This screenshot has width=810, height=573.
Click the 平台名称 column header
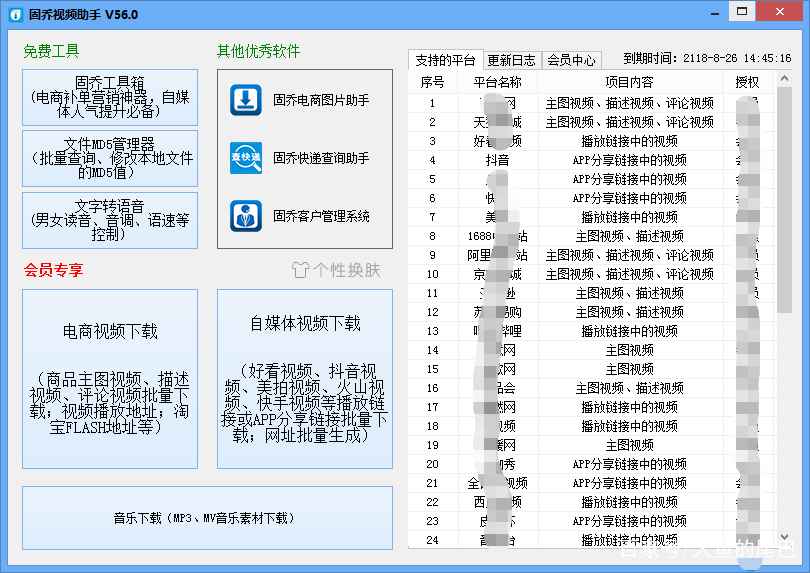coord(496,82)
